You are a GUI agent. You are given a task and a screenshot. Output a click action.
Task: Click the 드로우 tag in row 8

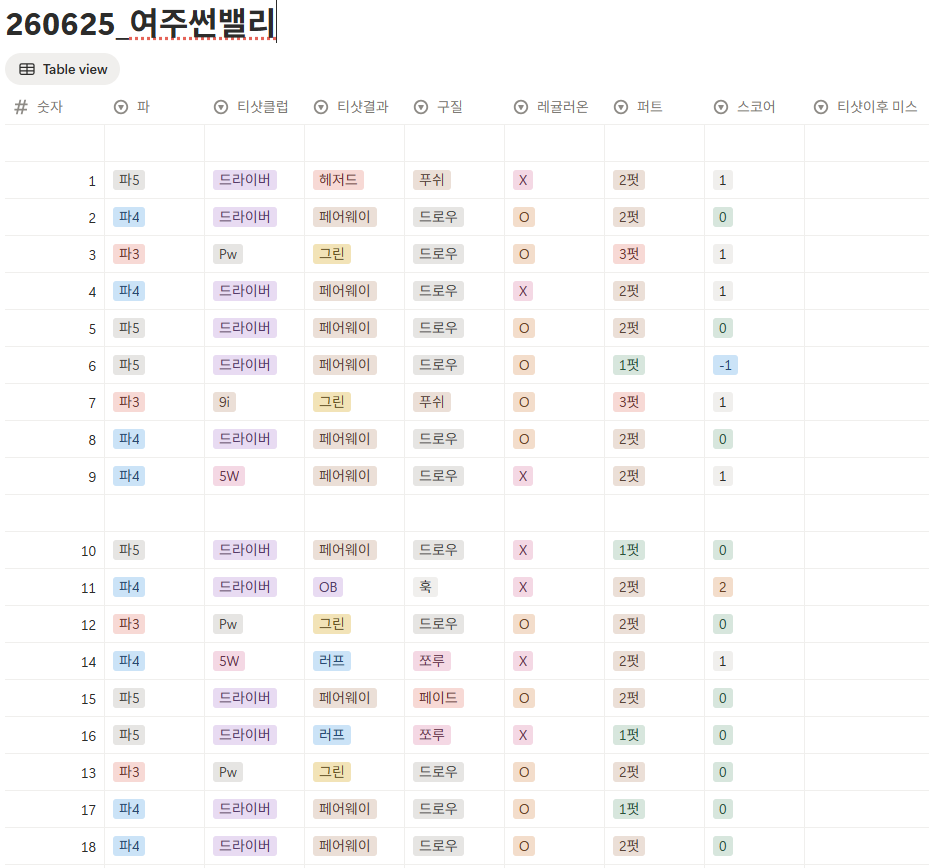point(438,439)
